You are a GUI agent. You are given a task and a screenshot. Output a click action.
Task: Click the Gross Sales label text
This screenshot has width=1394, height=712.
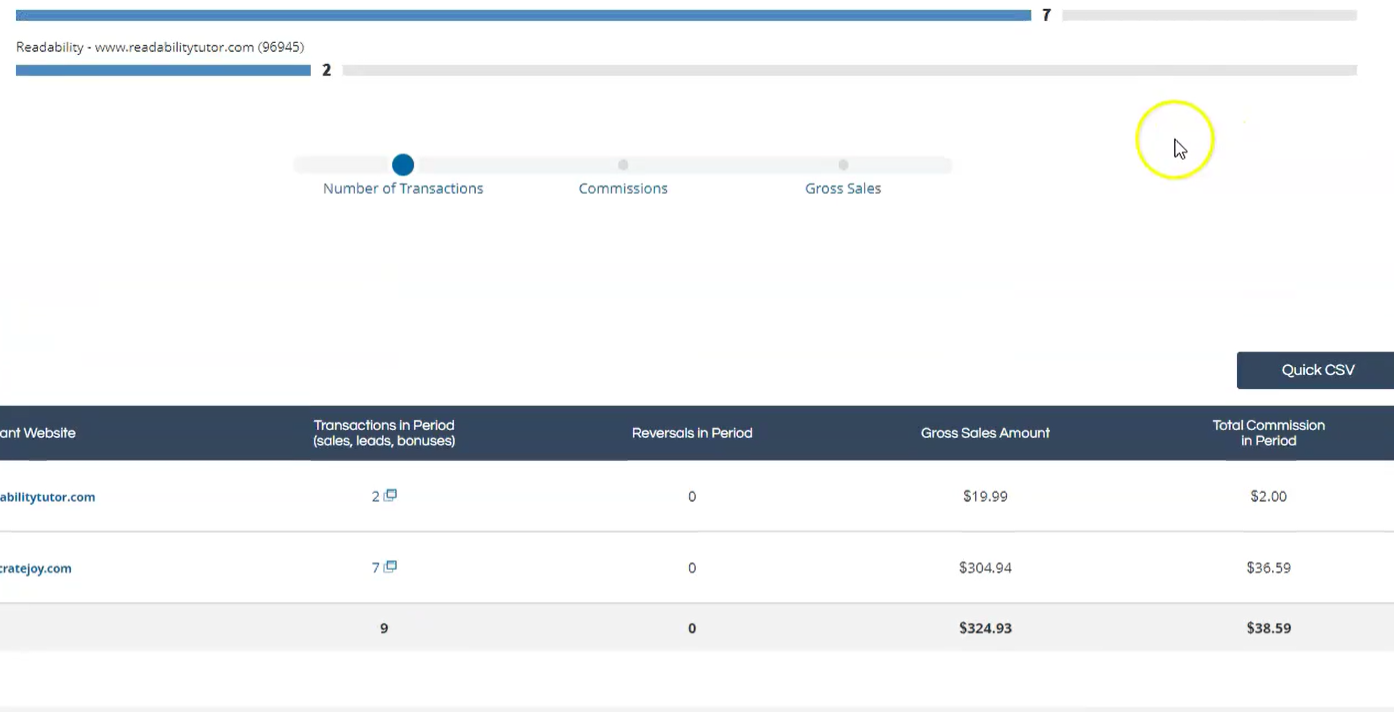click(843, 188)
